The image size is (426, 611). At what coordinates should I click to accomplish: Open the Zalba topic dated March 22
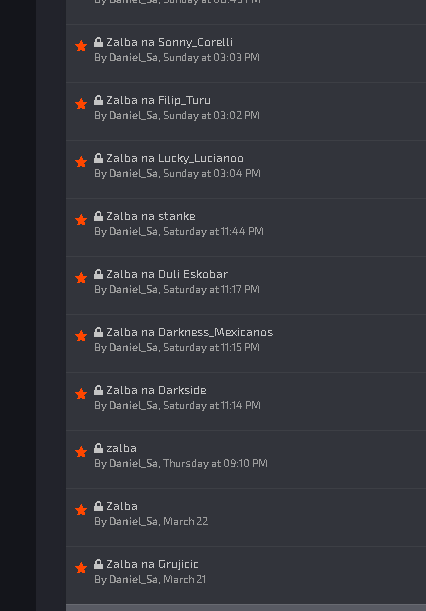click(122, 506)
